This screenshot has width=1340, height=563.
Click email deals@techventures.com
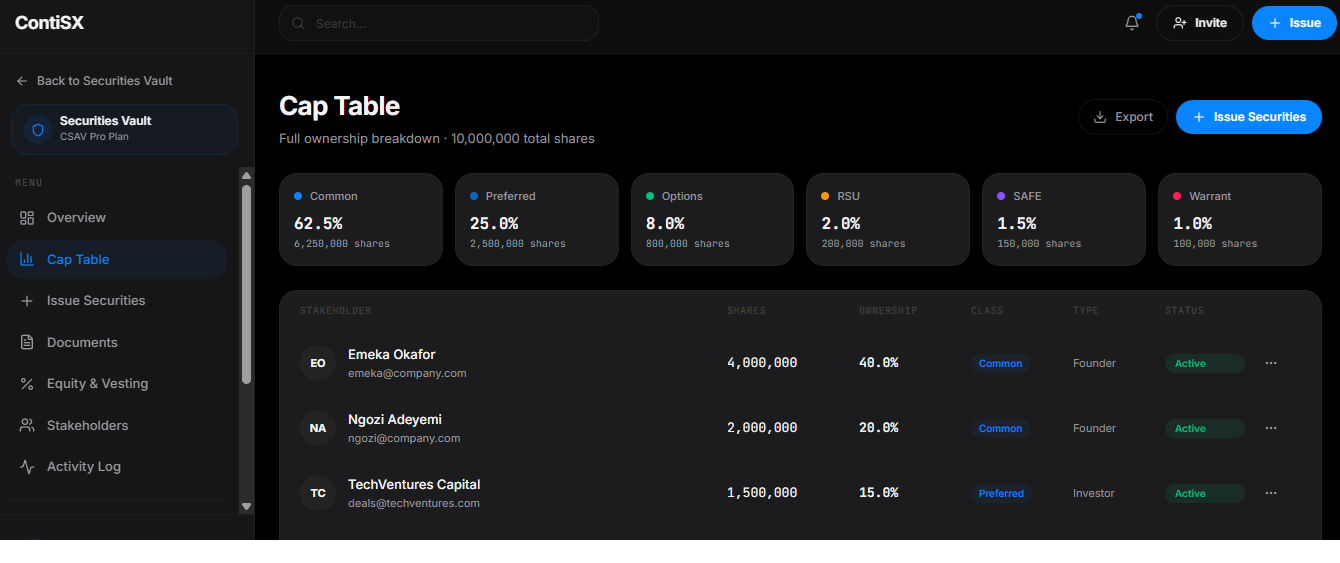pyautogui.click(x=414, y=503)
